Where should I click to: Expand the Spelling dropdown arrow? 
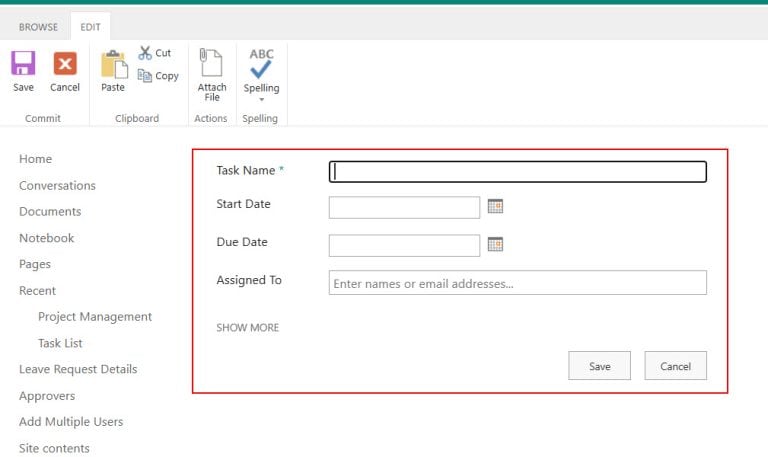tap(262, 99)
